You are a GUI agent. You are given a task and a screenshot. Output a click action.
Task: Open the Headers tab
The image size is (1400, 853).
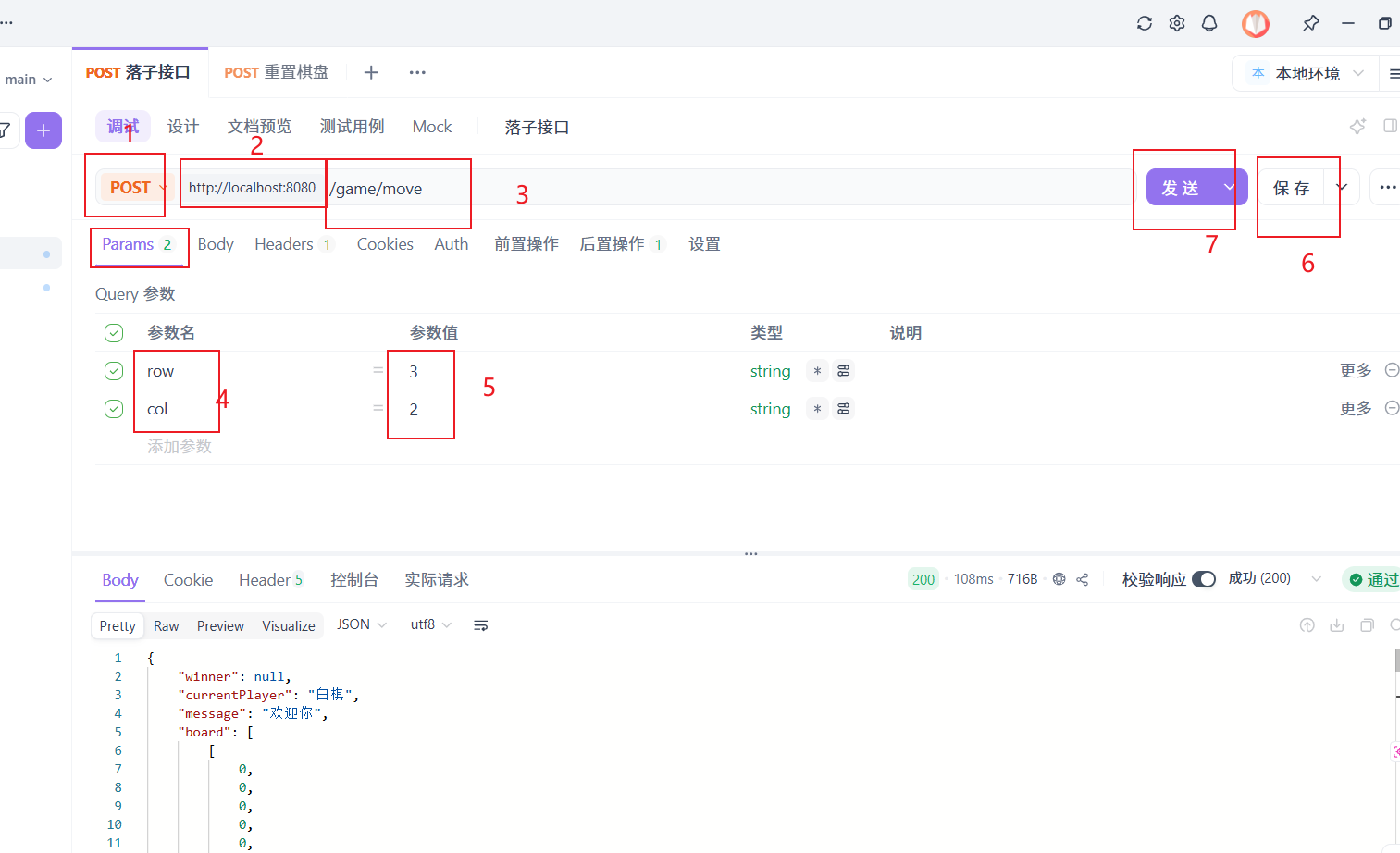293,244
